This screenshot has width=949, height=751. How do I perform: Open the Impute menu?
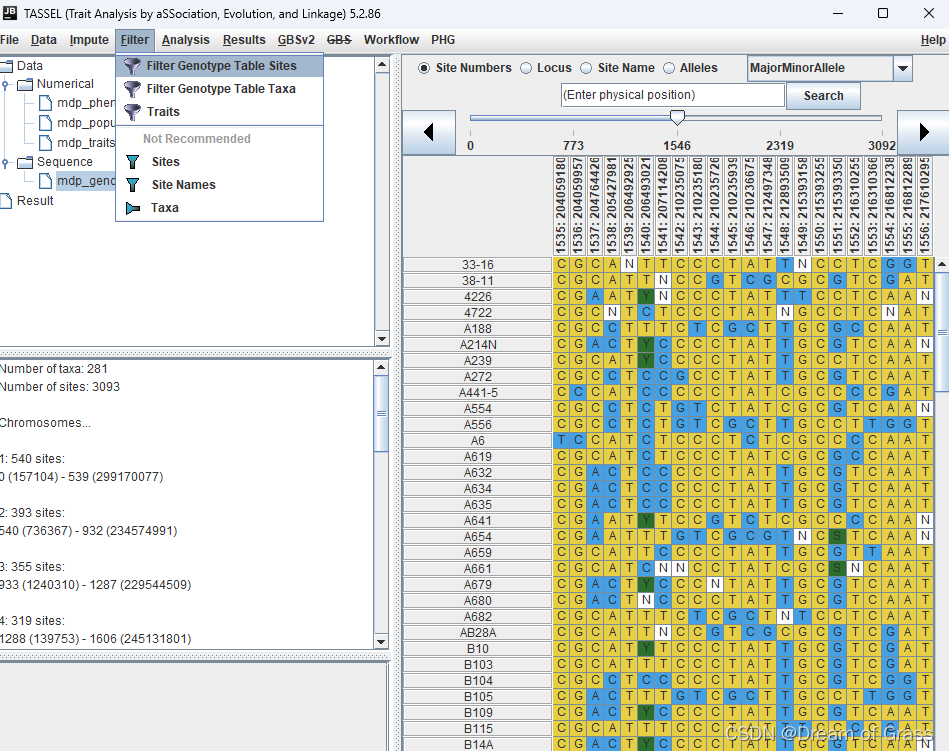[89, 40]
